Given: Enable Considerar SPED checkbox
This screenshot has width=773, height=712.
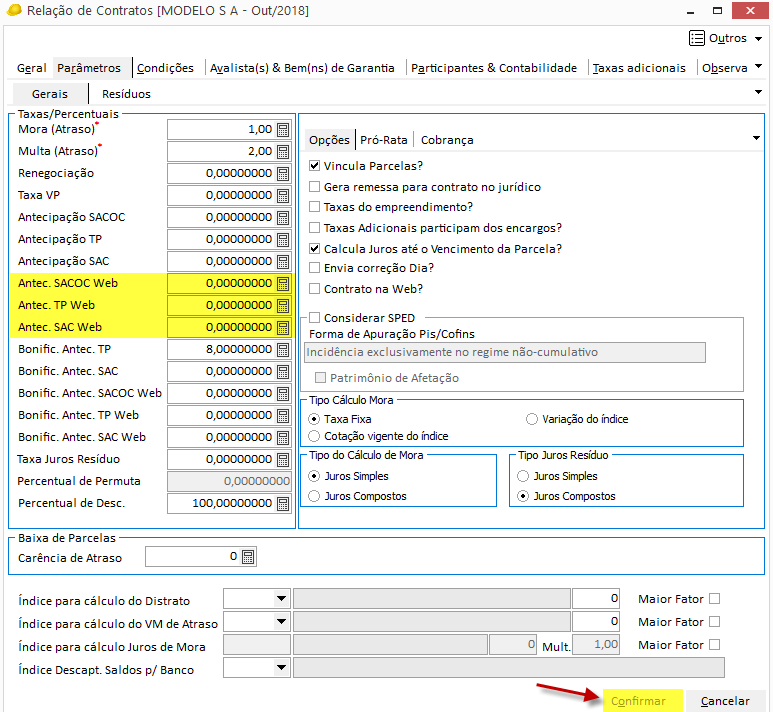Looking at the screenshot, I should coord(314,318).
